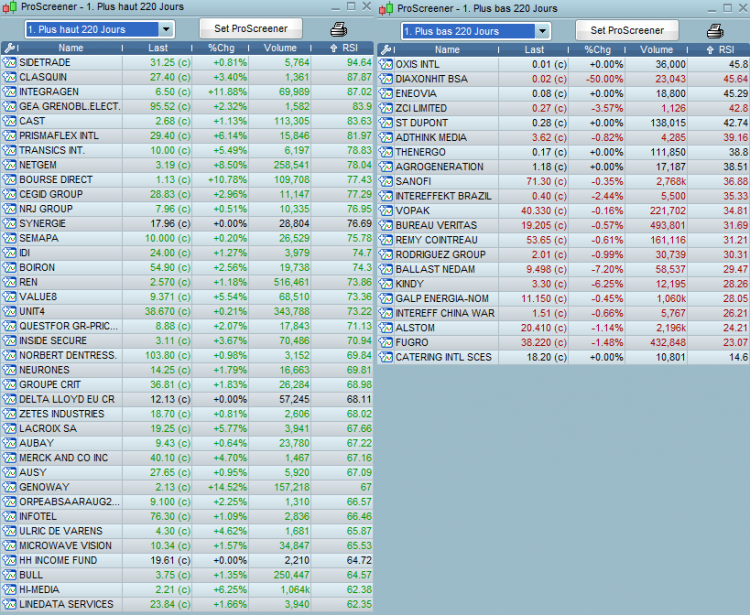
Task: Select the HI-MEDIA row name
Action: coord(39,590)
